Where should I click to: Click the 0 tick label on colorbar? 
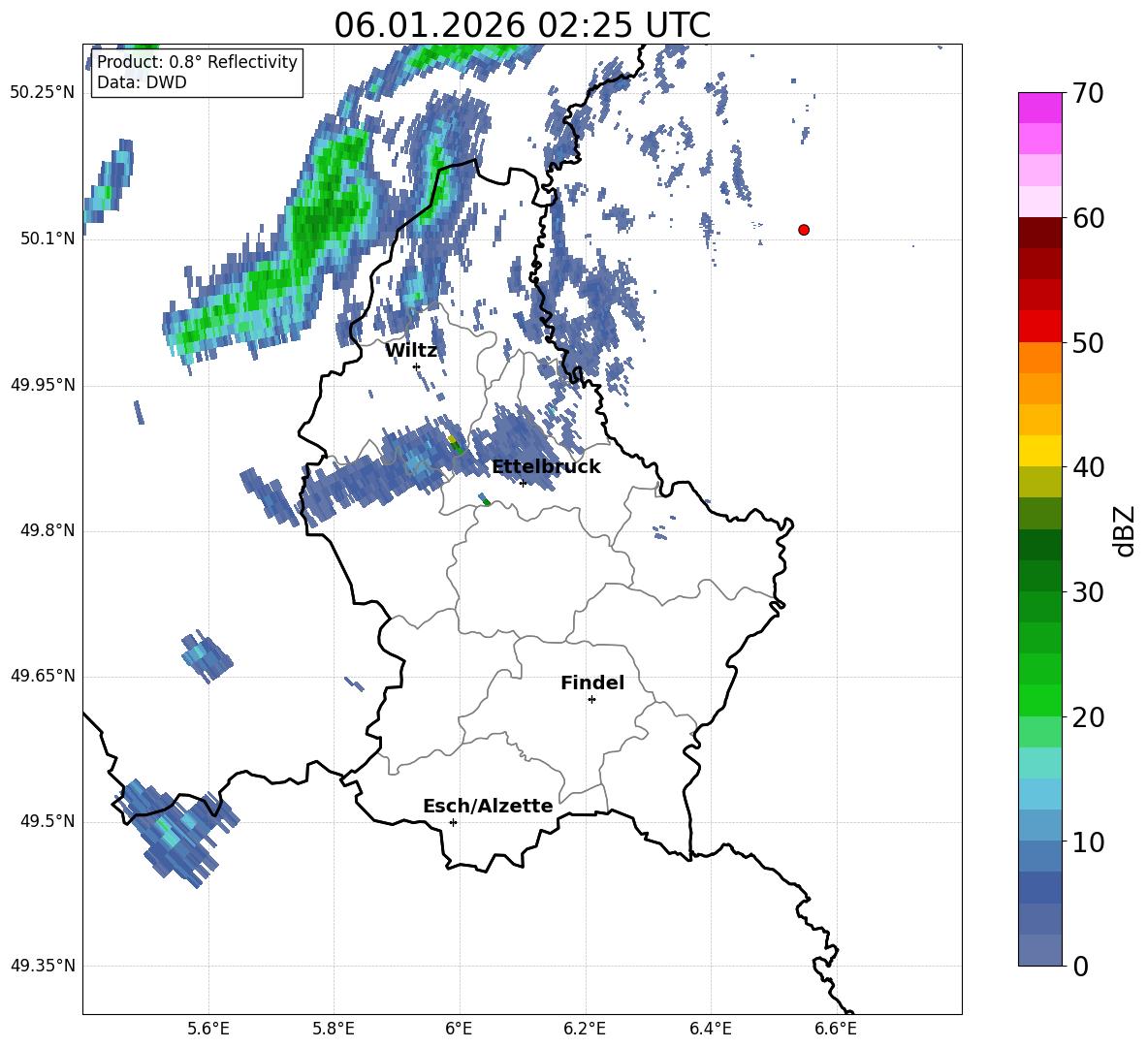click(x=1080, y=966)
